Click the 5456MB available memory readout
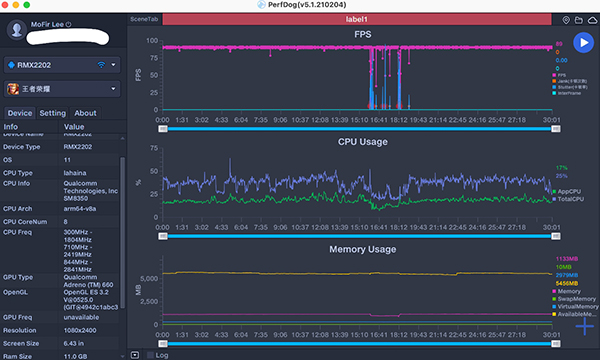The height and width of the screenshot is (360, 600). click(567, 283)
